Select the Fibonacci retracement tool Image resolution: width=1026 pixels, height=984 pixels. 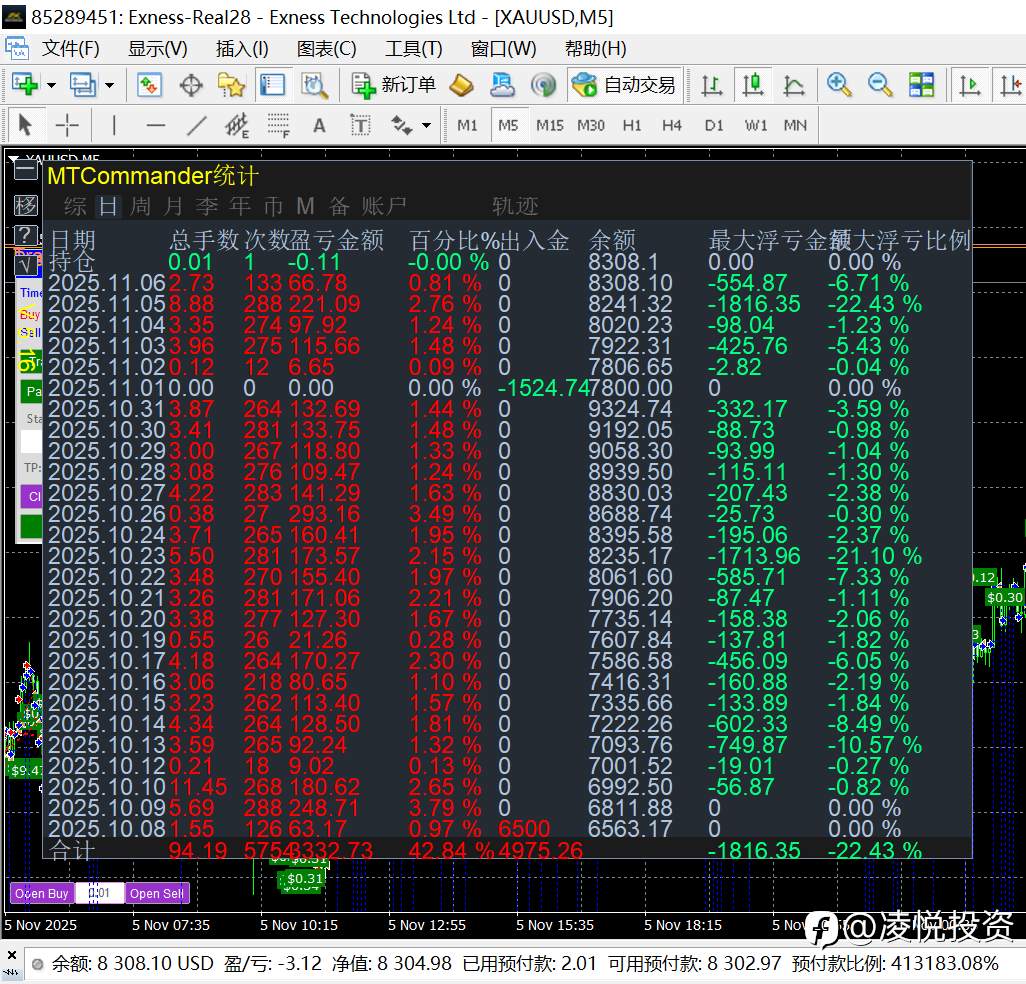(x=278, y=125)
